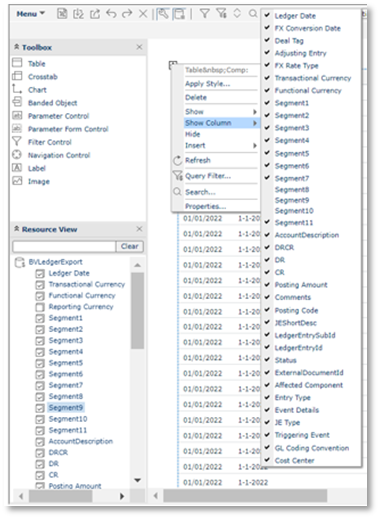
Task: Uncheck AccountDescription checkbox in Resource View
Action: click(40, 442)
